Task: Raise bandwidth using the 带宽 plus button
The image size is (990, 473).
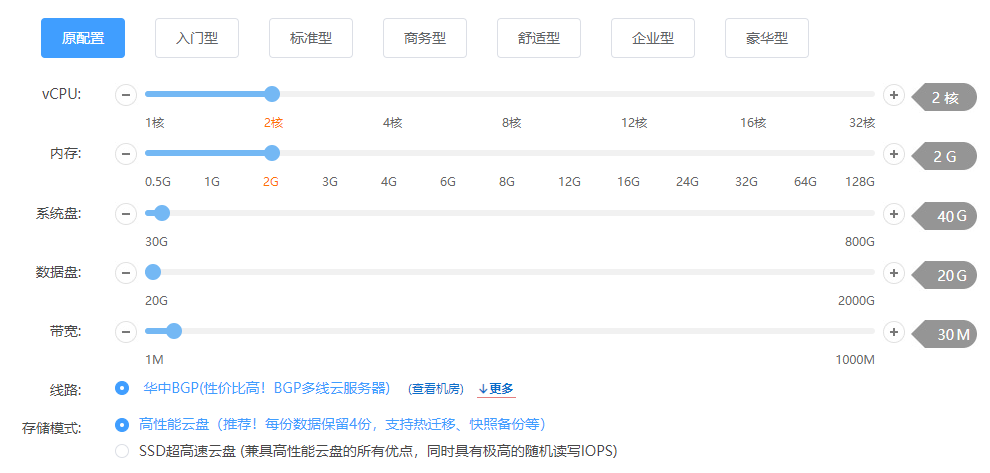Action: point(894,331)
